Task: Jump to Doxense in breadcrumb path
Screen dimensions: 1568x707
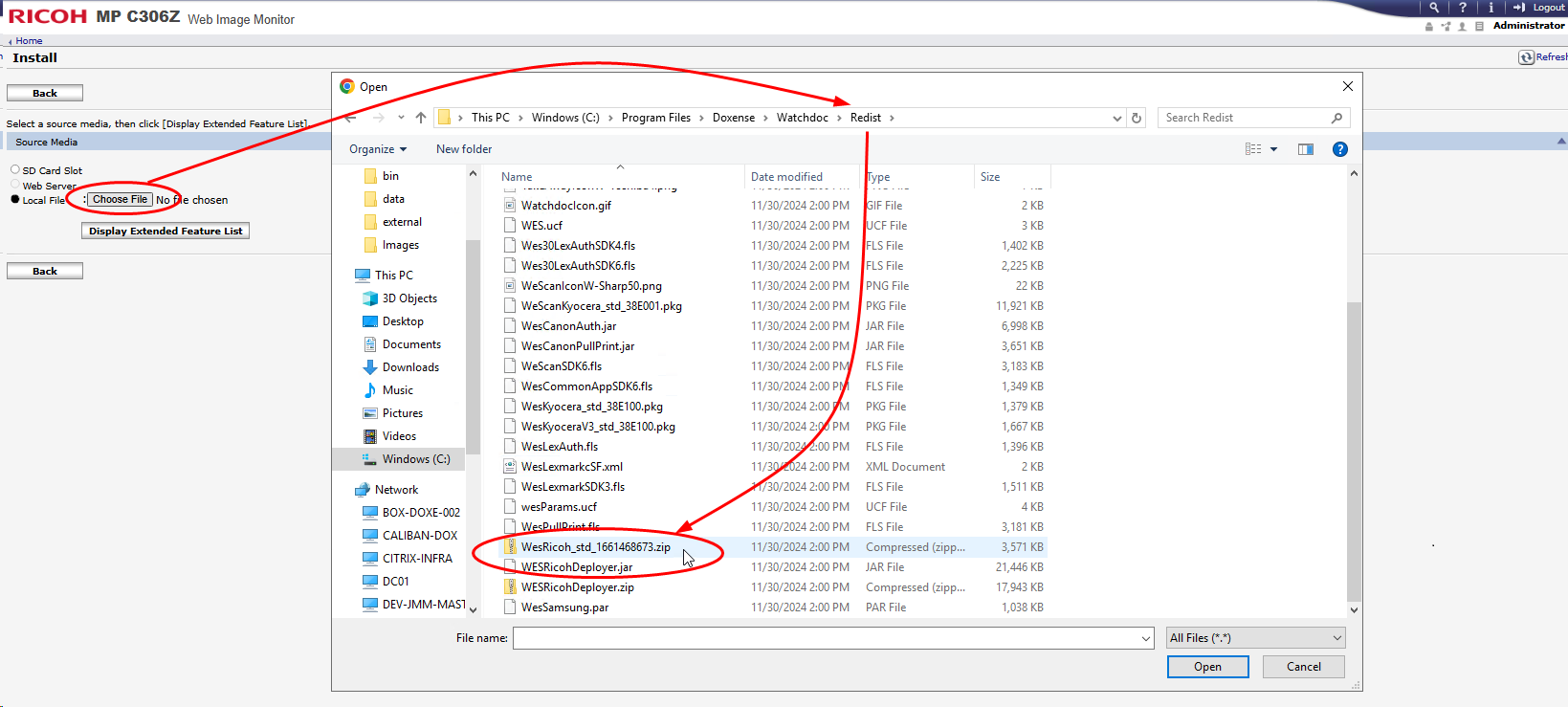Action: [734, 118]
